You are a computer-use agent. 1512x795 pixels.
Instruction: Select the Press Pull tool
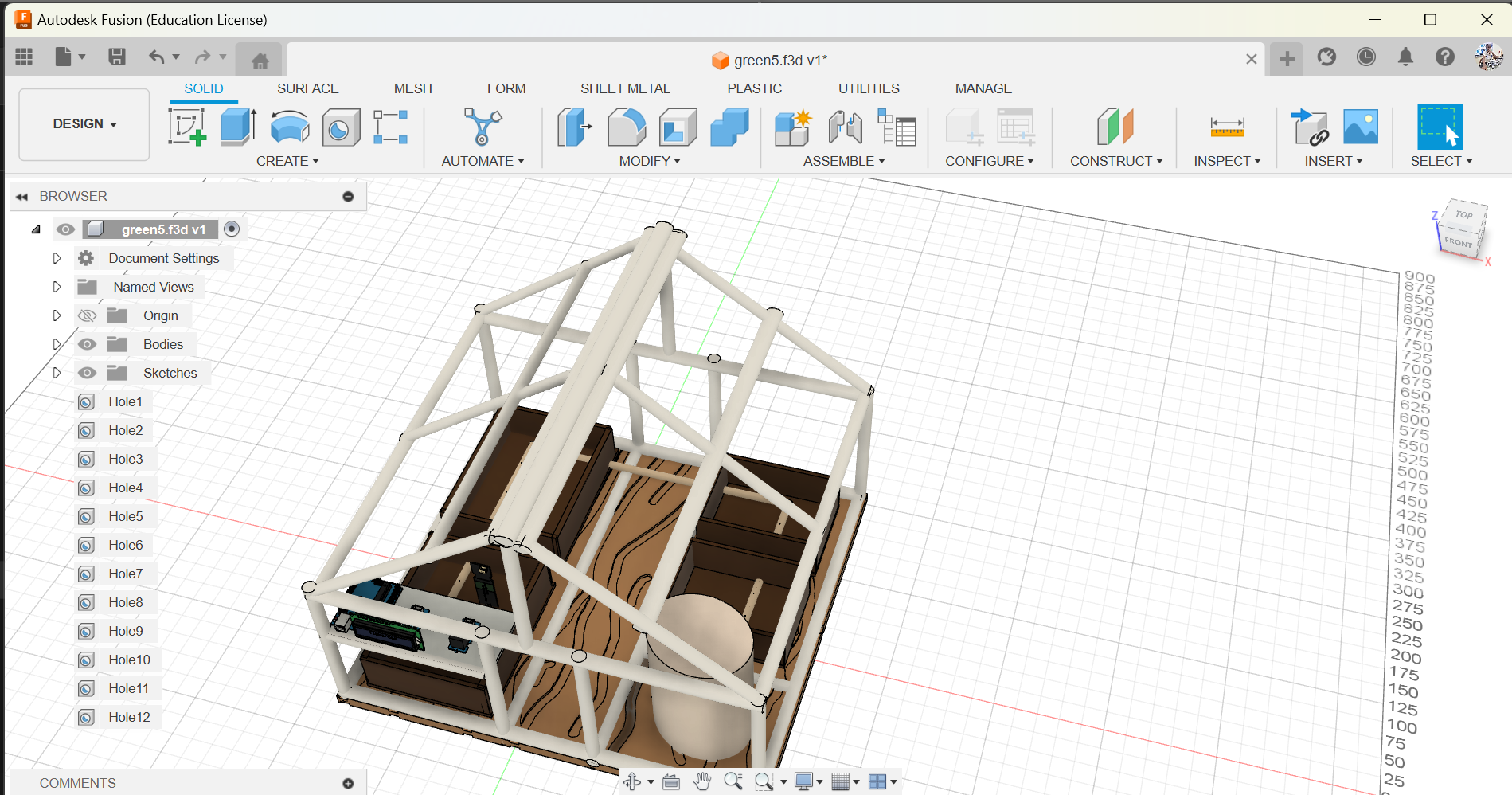[x=575, y=127]
